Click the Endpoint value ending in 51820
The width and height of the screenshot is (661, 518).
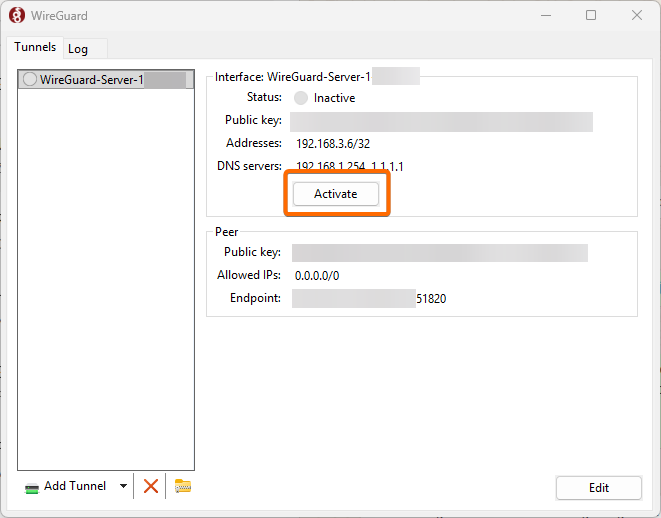coord(369,298)
